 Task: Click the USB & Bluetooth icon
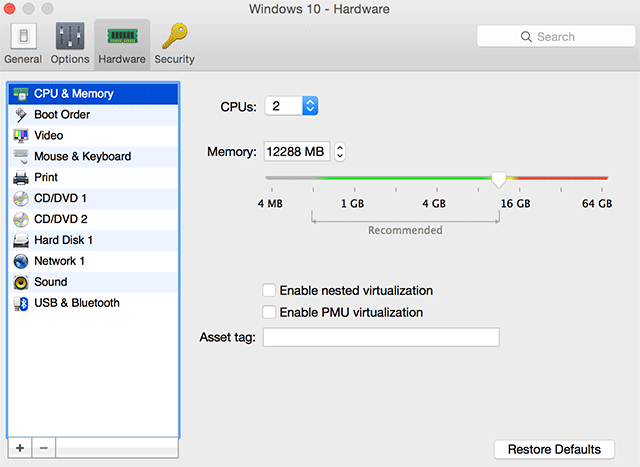pos(21,303)
